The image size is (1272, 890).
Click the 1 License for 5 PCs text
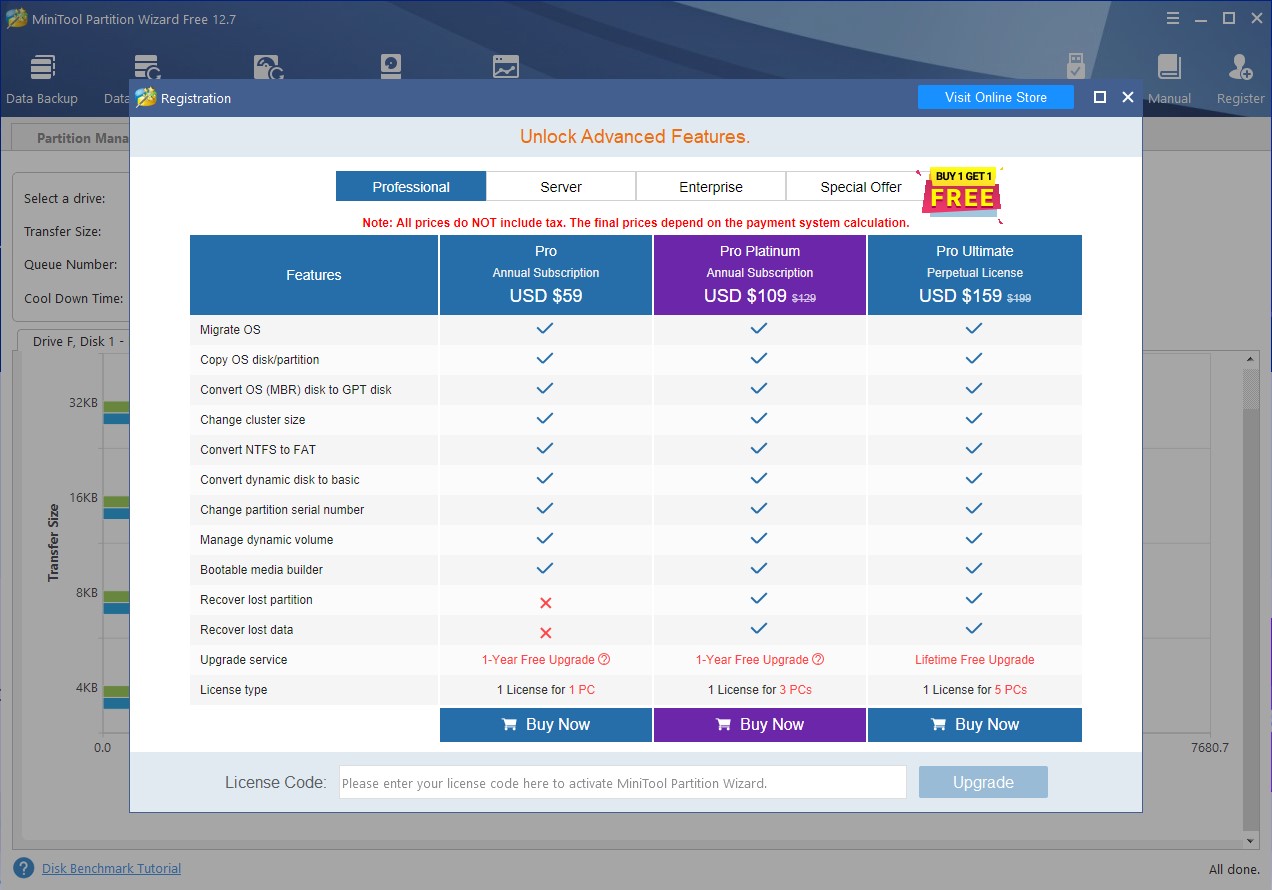[x=975, y=690]
